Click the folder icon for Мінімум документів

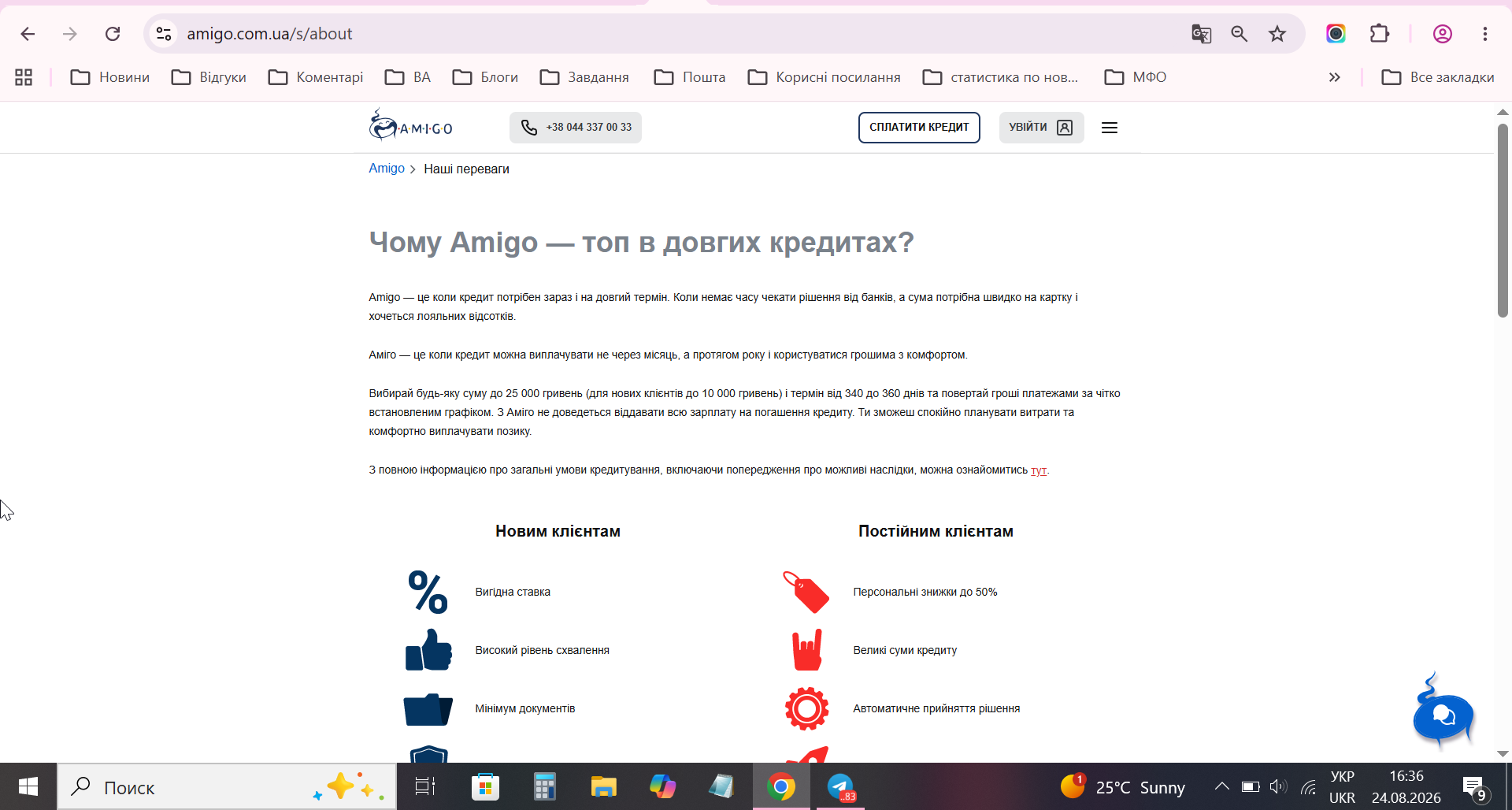pos(428,708)
